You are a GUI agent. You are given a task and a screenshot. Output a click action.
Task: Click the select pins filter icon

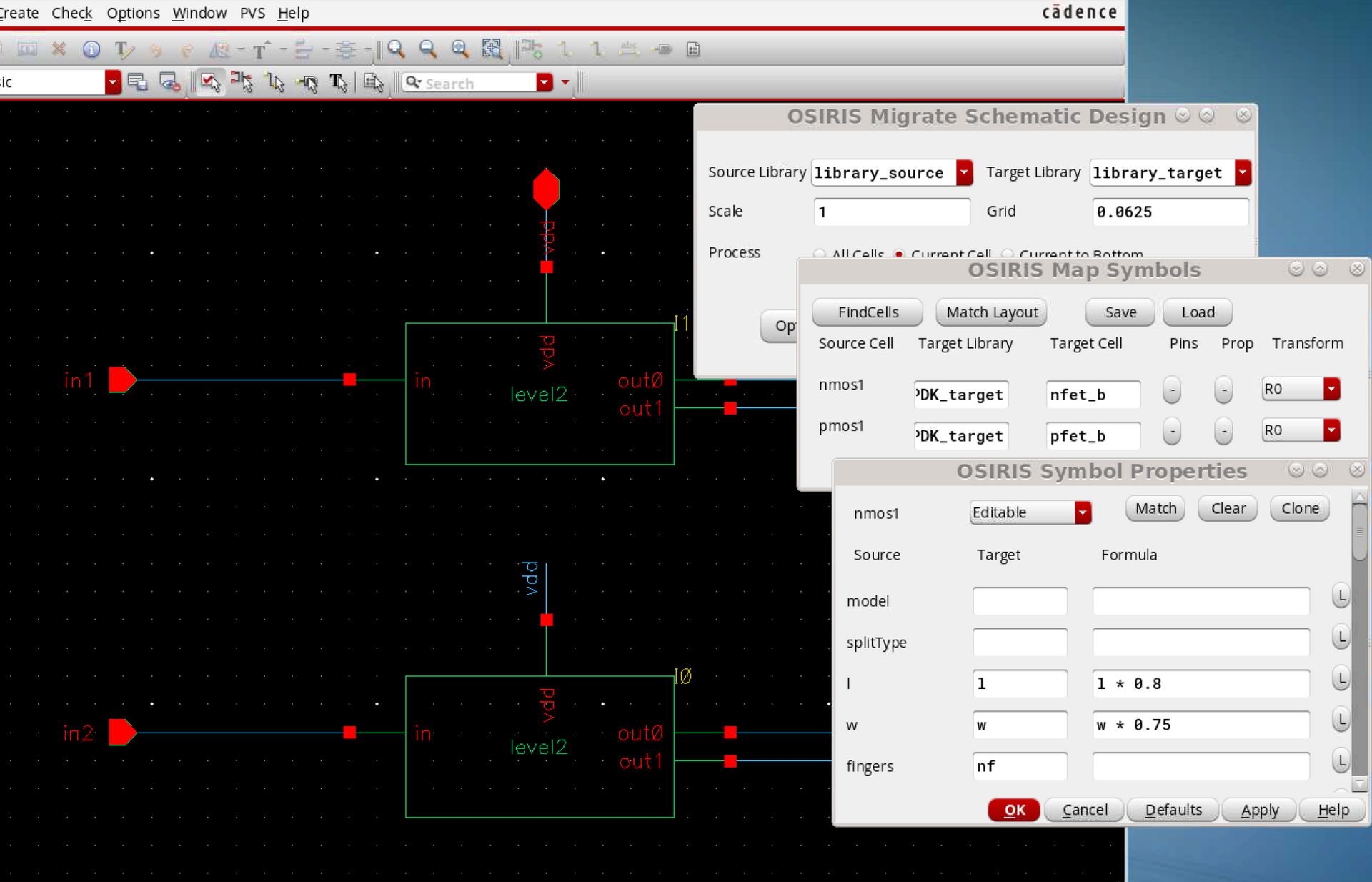coord(307,82)
